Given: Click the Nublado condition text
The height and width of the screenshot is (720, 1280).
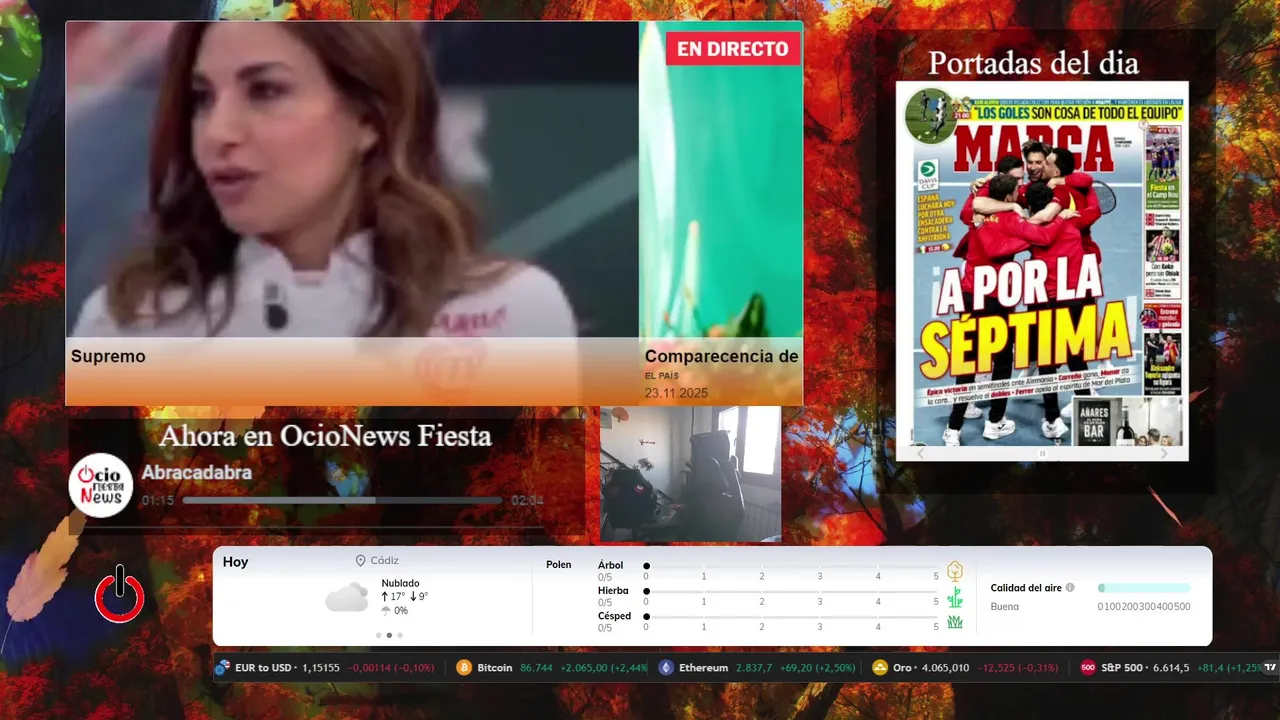Looking at the screenshot, I should coord(400,583).
